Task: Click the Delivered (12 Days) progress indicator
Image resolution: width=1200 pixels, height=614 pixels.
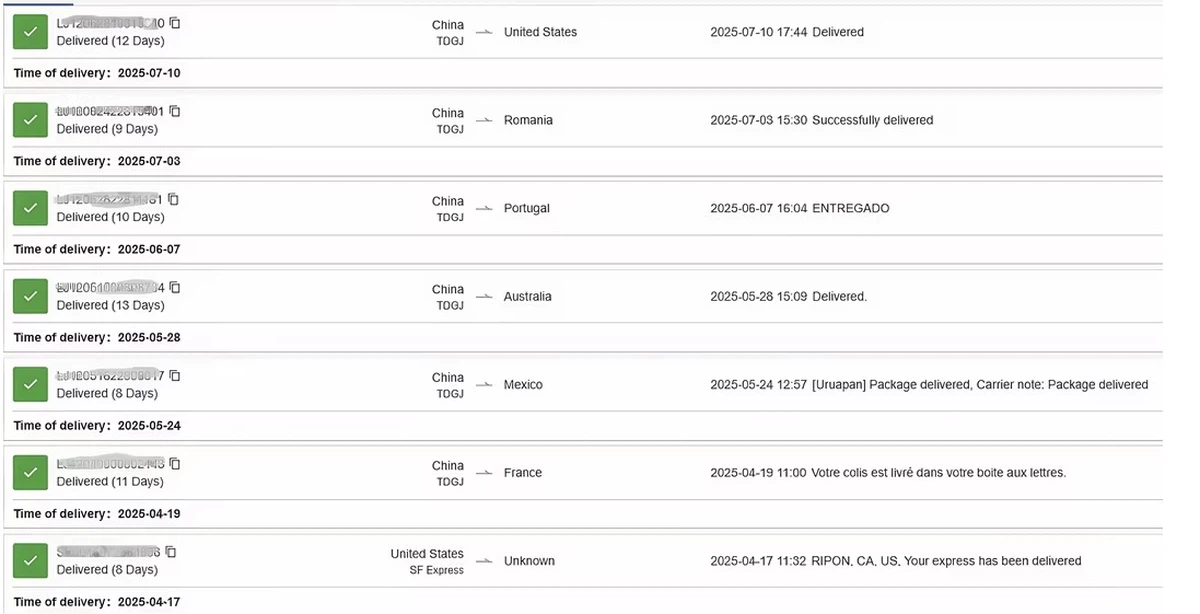Action: (x=110, y=40)
